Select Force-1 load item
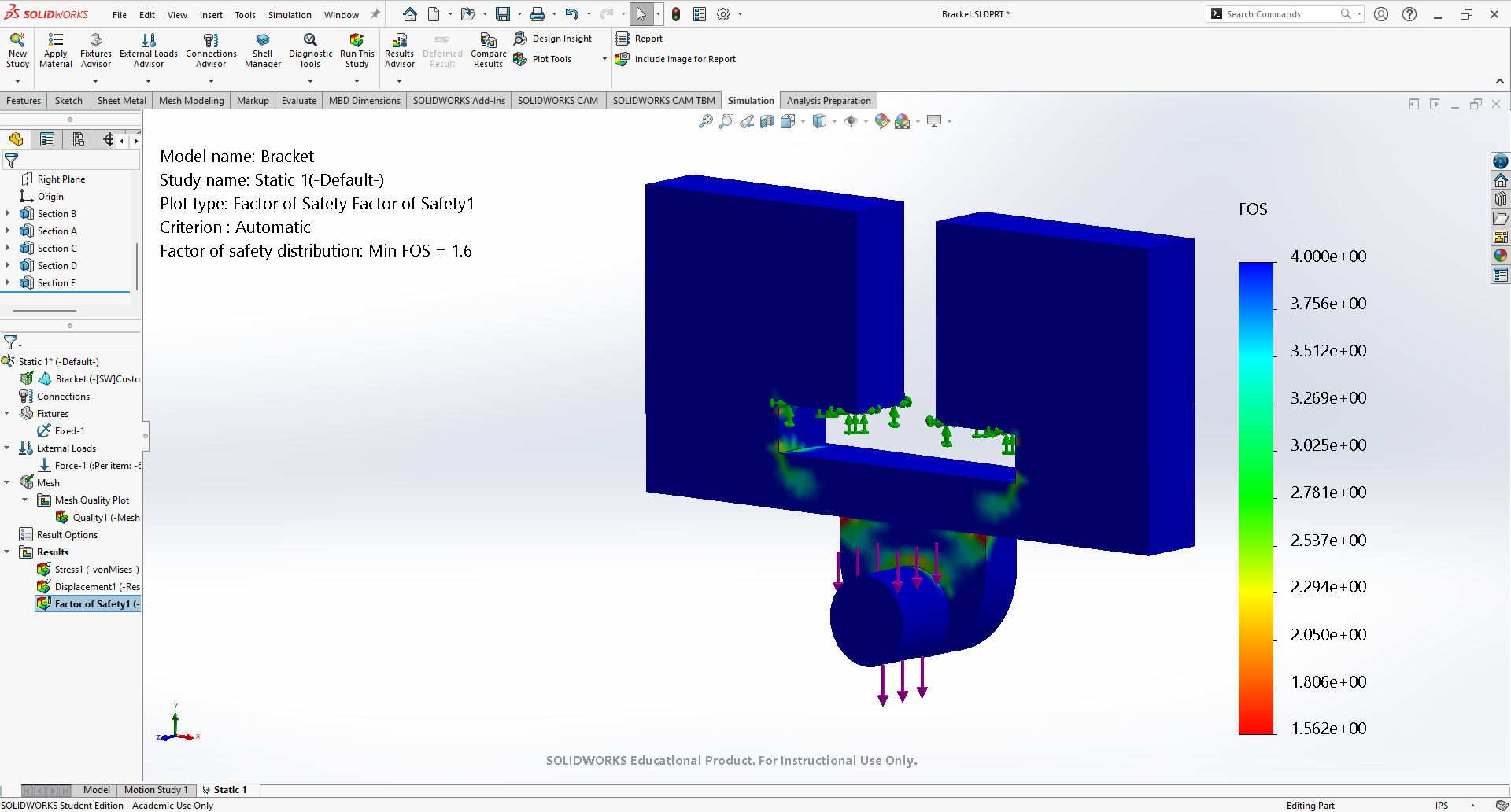 click(89, 465)
